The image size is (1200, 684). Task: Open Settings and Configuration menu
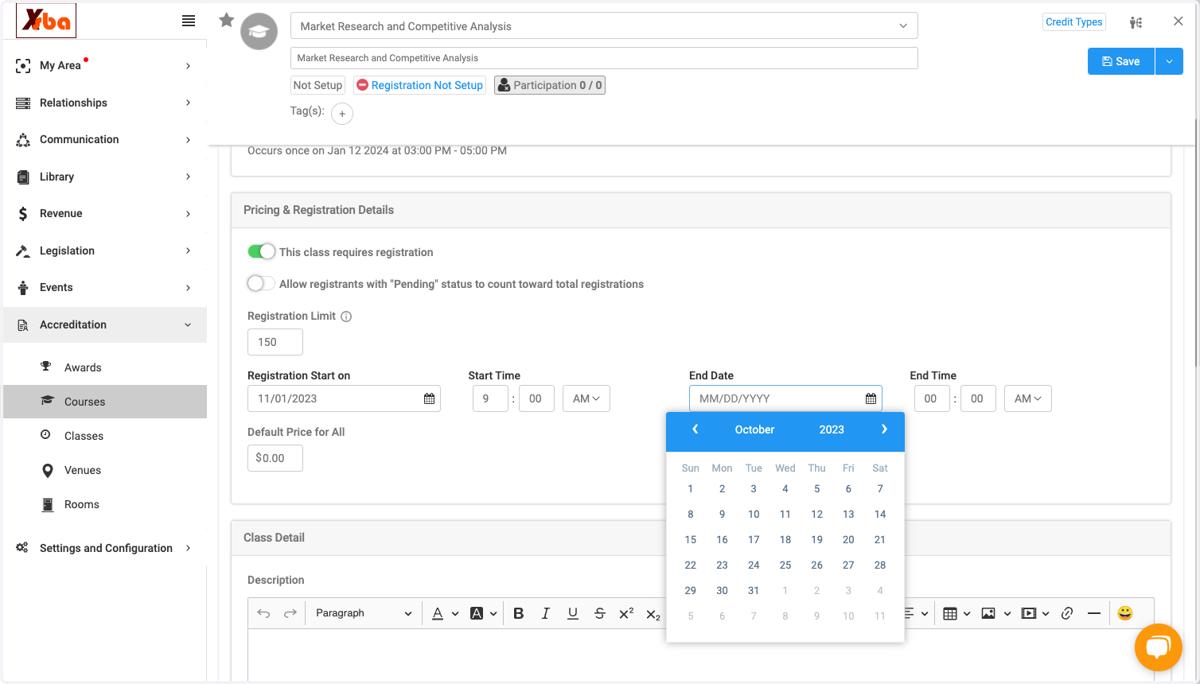(104, 548)
